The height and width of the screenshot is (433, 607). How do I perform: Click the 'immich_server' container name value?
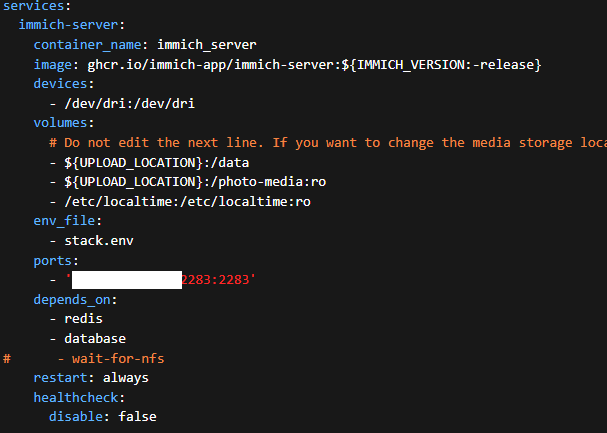pos(207,46)
